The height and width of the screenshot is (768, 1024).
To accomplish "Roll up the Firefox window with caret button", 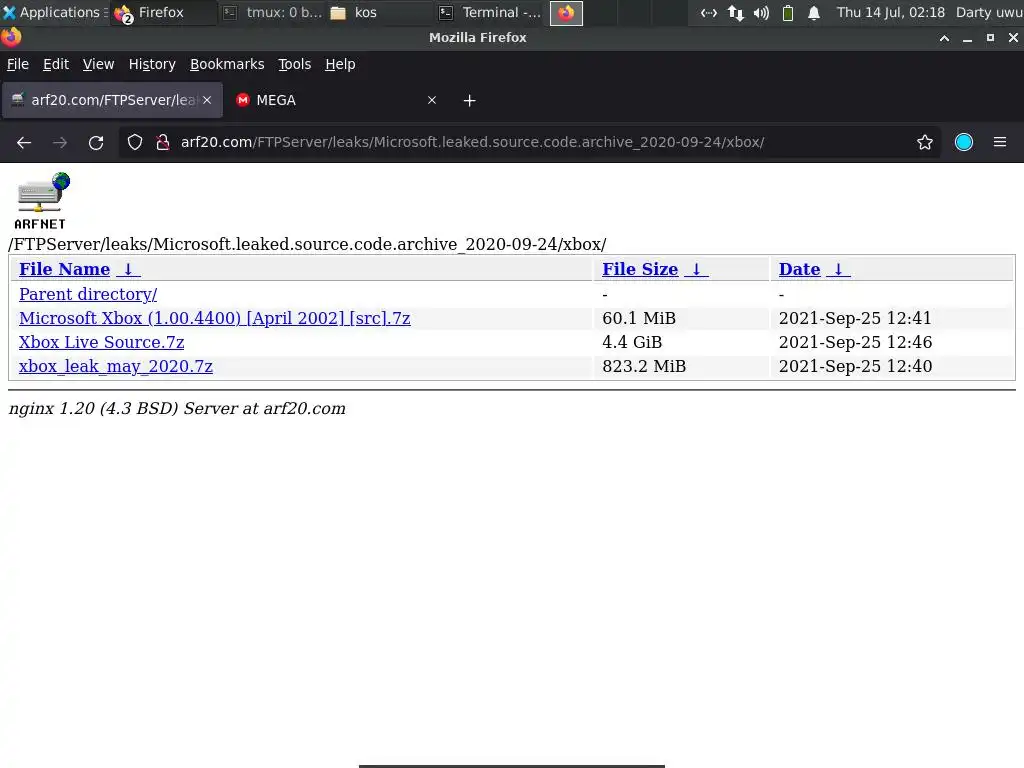I will (x=944, y=38).
